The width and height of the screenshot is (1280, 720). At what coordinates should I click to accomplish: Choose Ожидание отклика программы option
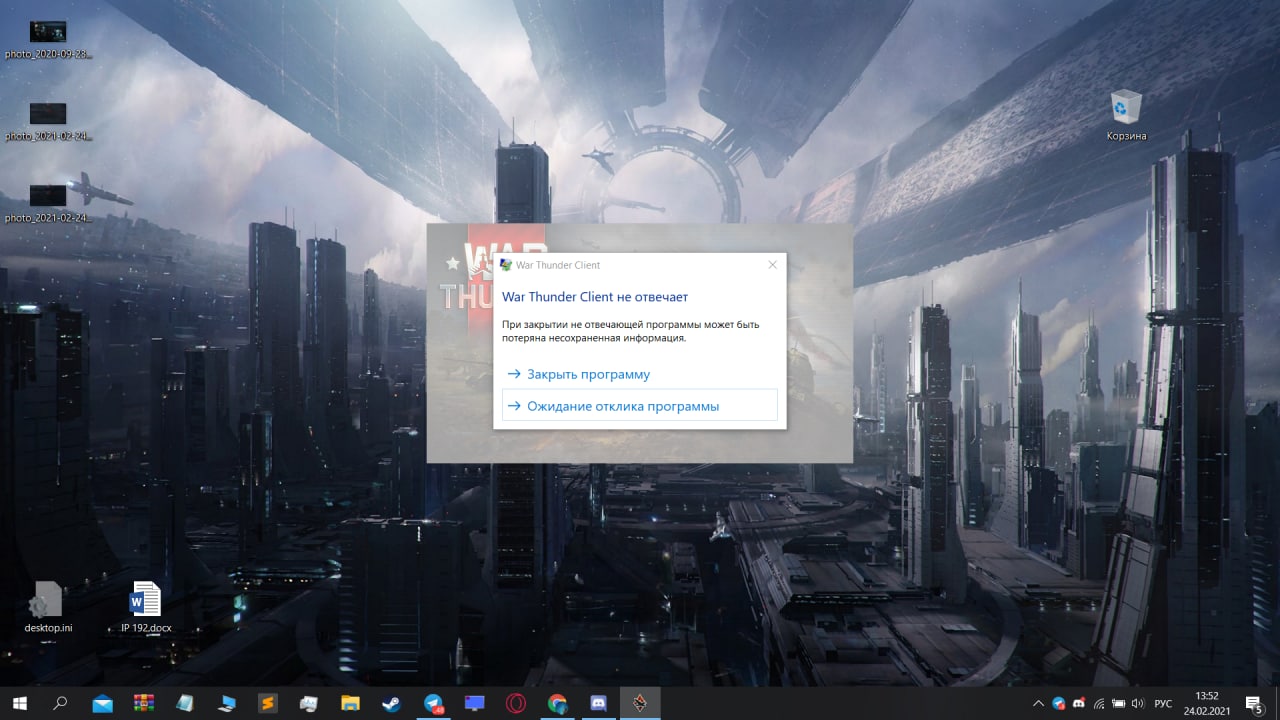[639, 405]
